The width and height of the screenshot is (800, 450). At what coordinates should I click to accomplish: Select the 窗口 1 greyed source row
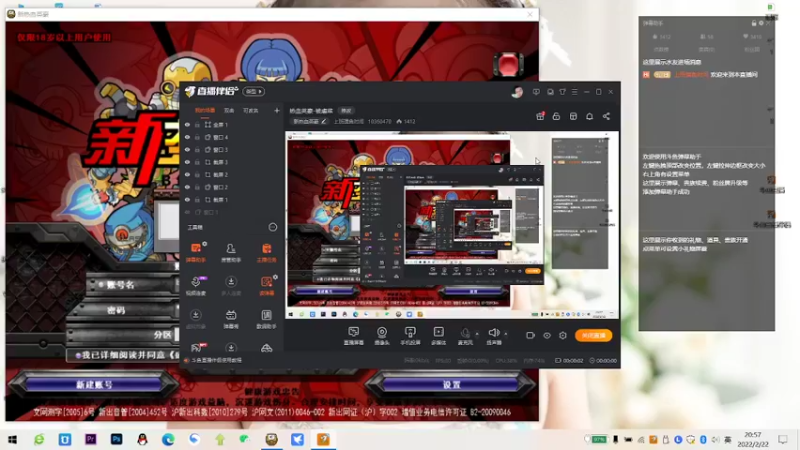(x=232, y=212)
